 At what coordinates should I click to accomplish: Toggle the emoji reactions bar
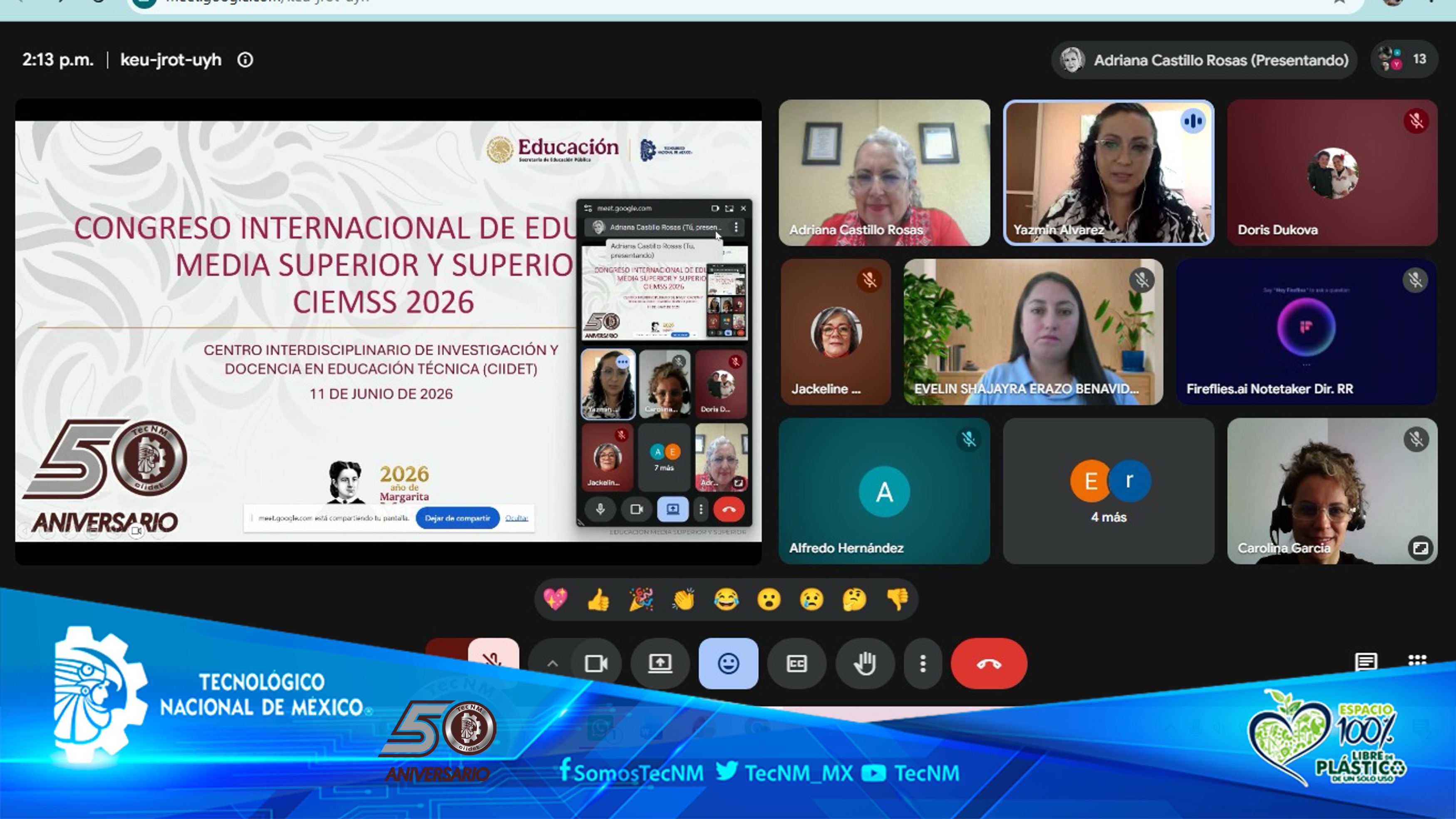728,664
